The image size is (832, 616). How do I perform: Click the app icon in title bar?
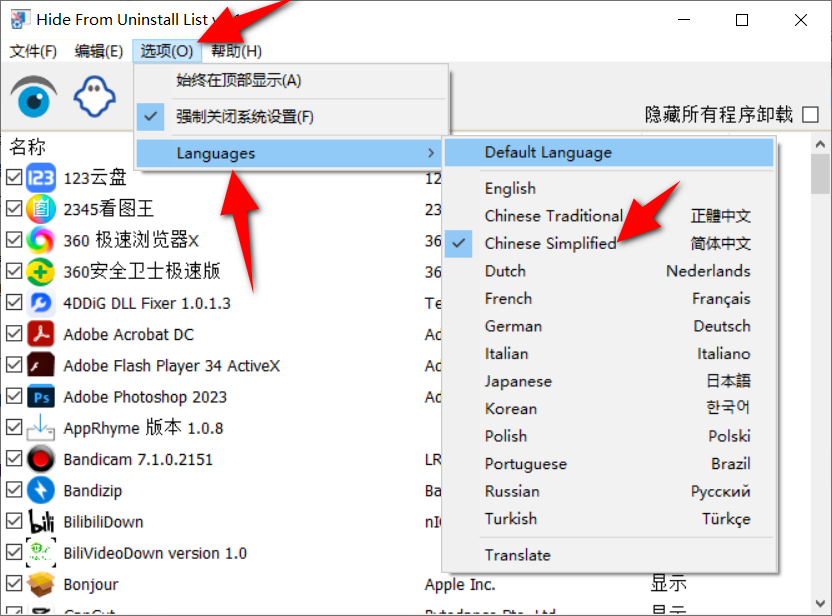[x=18, y=20]
